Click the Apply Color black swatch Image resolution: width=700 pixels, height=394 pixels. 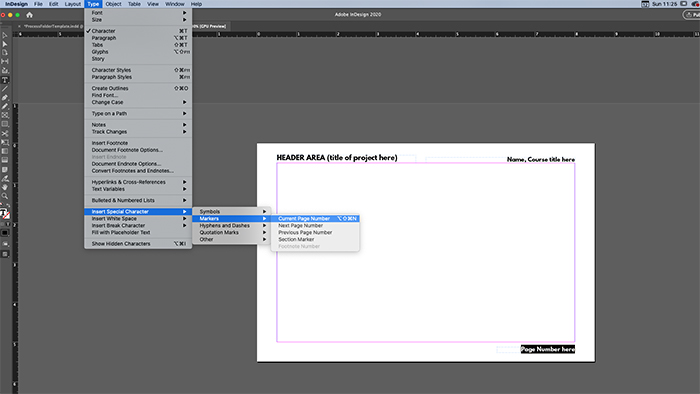pyautogui.click(x=5, y=233)
